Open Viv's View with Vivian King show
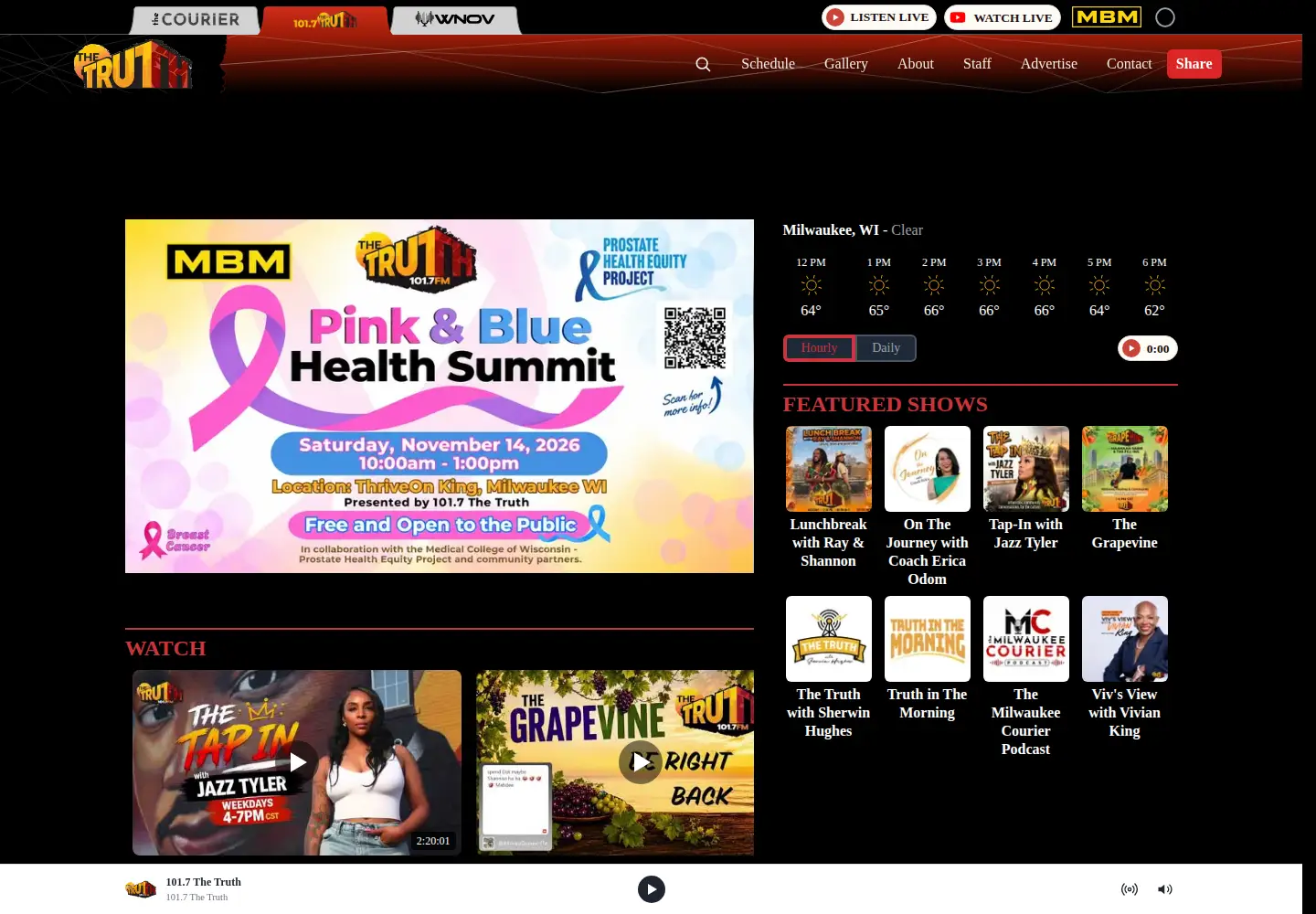 [x=1125, y=667]
